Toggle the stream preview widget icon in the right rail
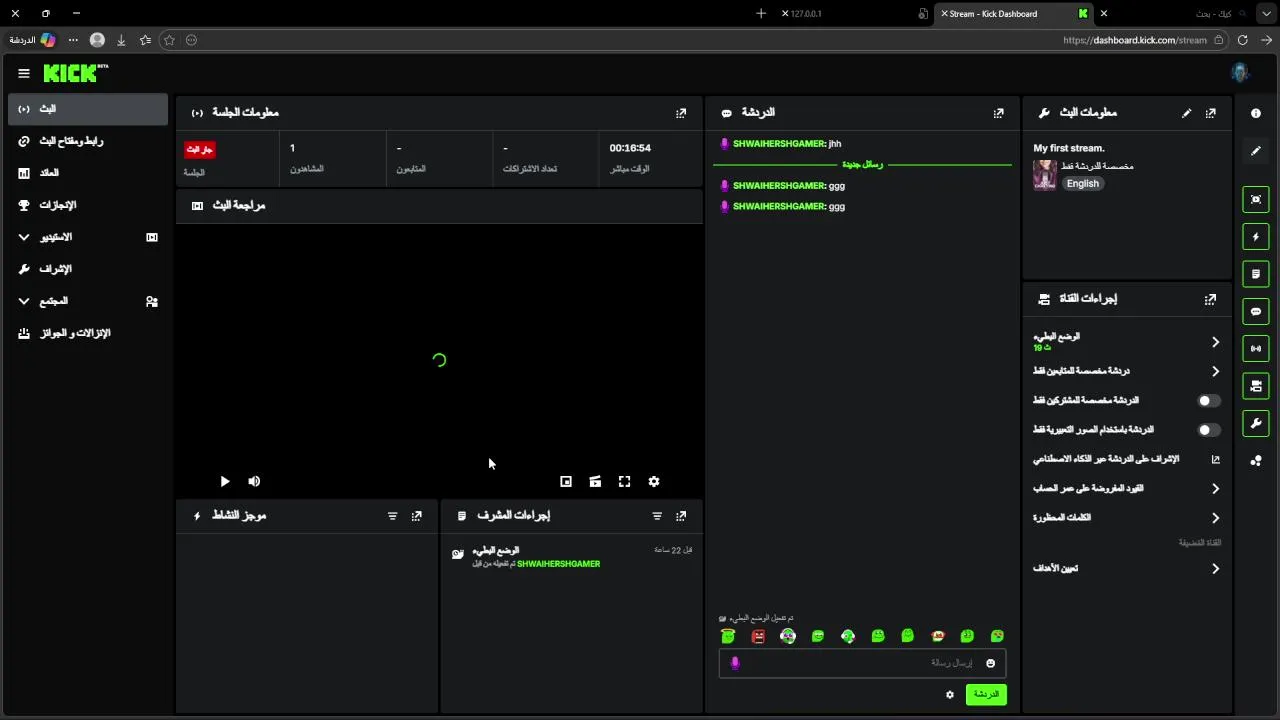 (1256, 199)
